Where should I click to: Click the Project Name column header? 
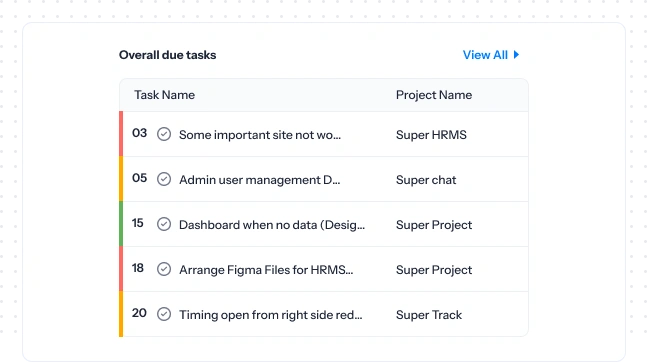tap(434, 95)
